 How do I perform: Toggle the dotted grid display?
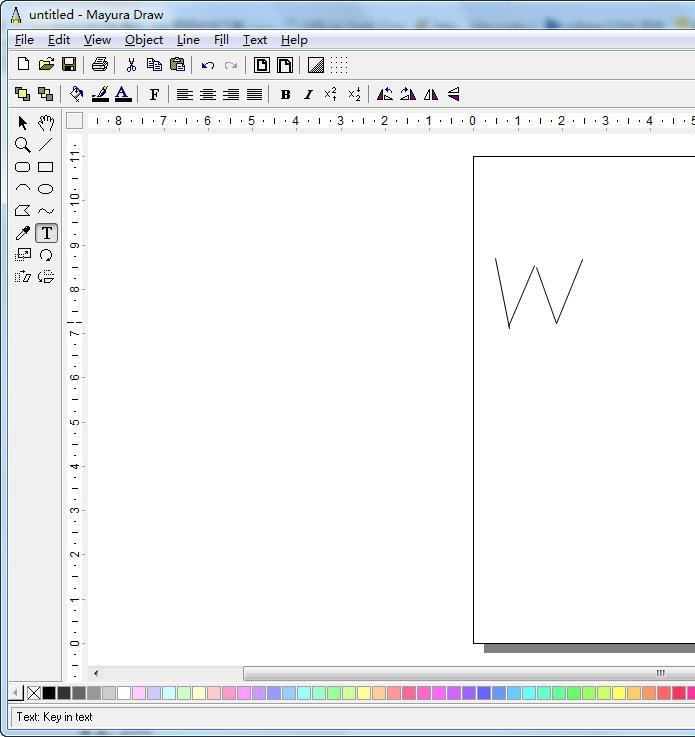coord(339,65)
